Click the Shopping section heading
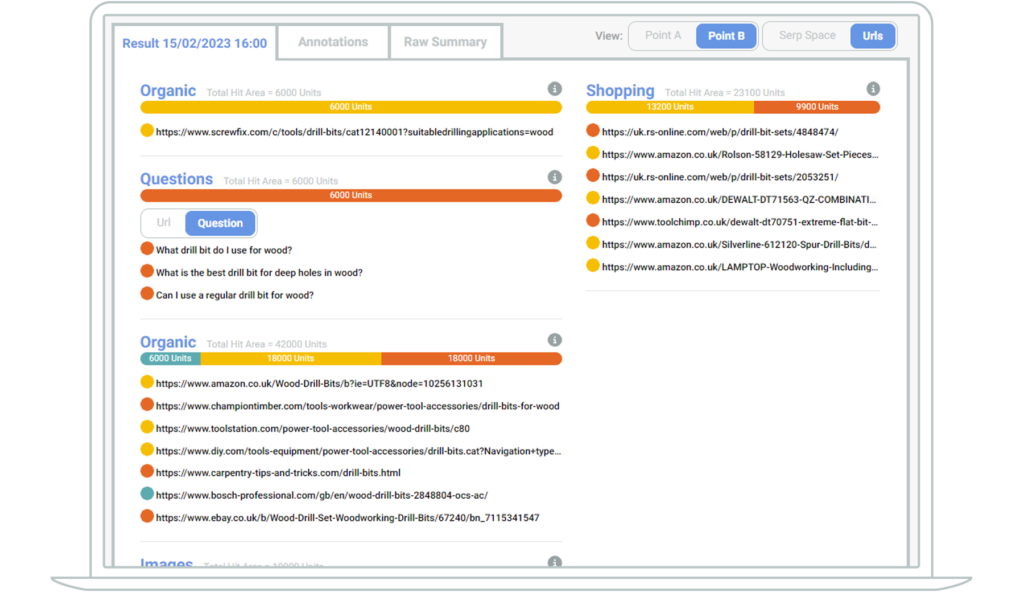Image resolution: width=1024 pixels, height=592 pixels. [620, 91]
